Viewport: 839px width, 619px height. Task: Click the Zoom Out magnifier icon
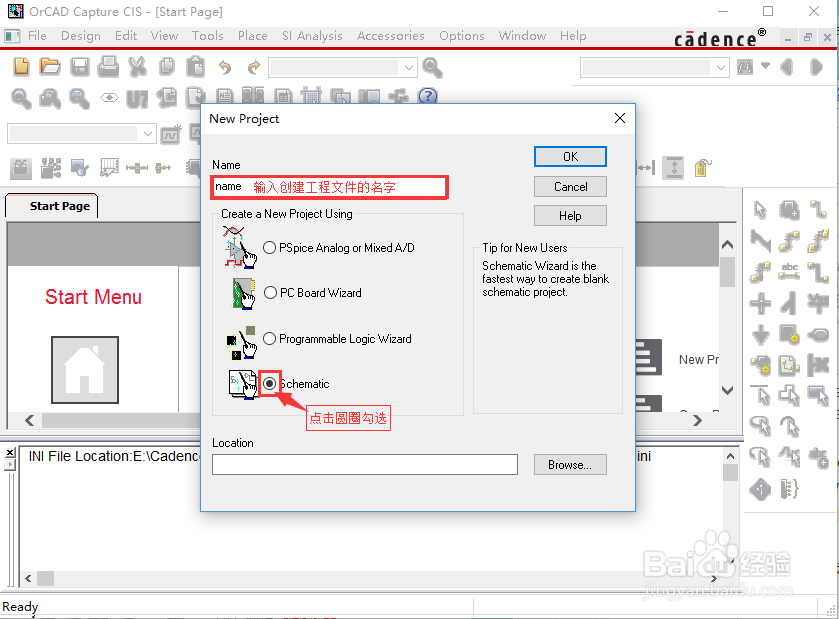point(50,98)
